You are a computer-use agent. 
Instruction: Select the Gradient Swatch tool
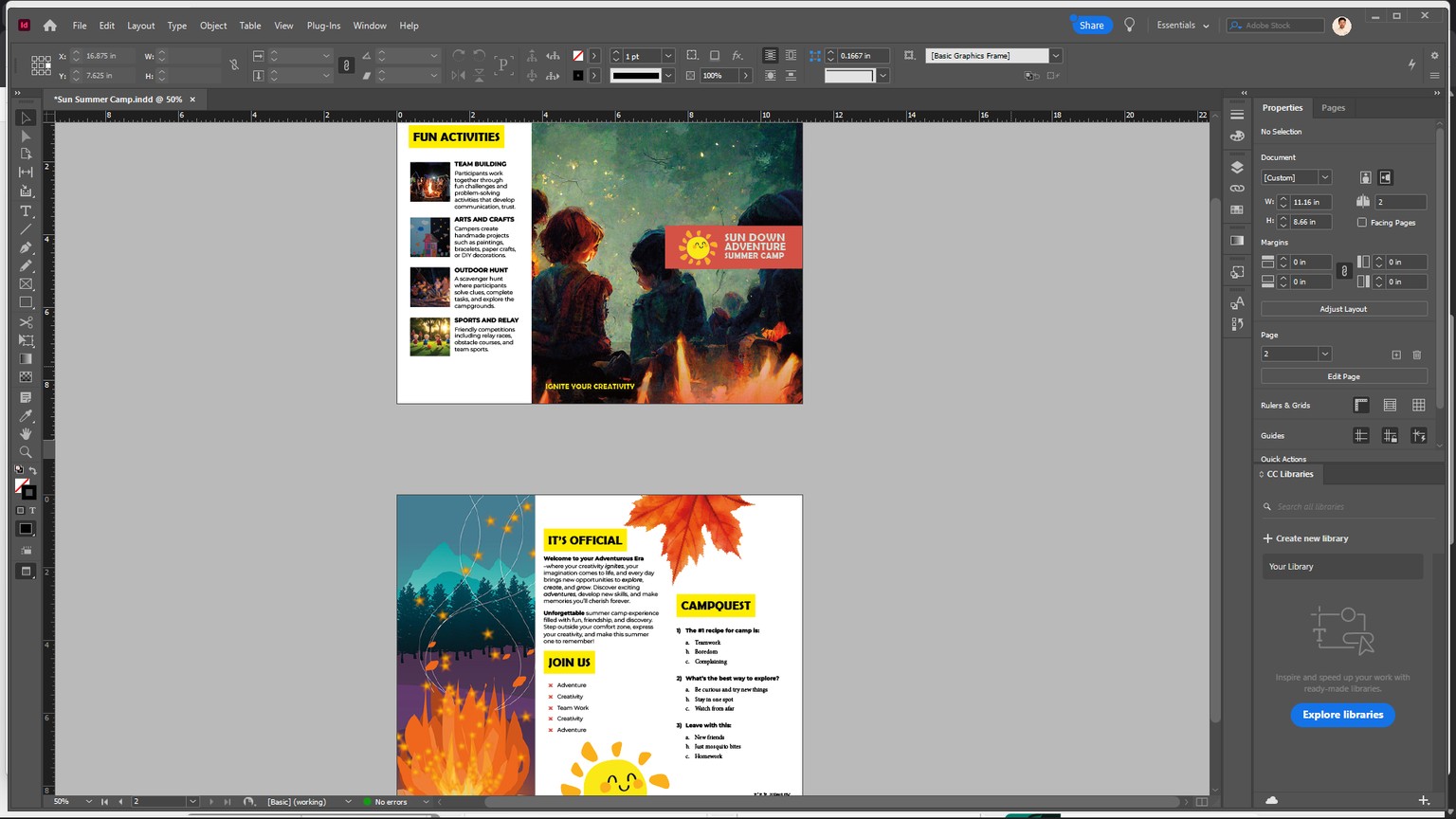[x=26, y=359]
